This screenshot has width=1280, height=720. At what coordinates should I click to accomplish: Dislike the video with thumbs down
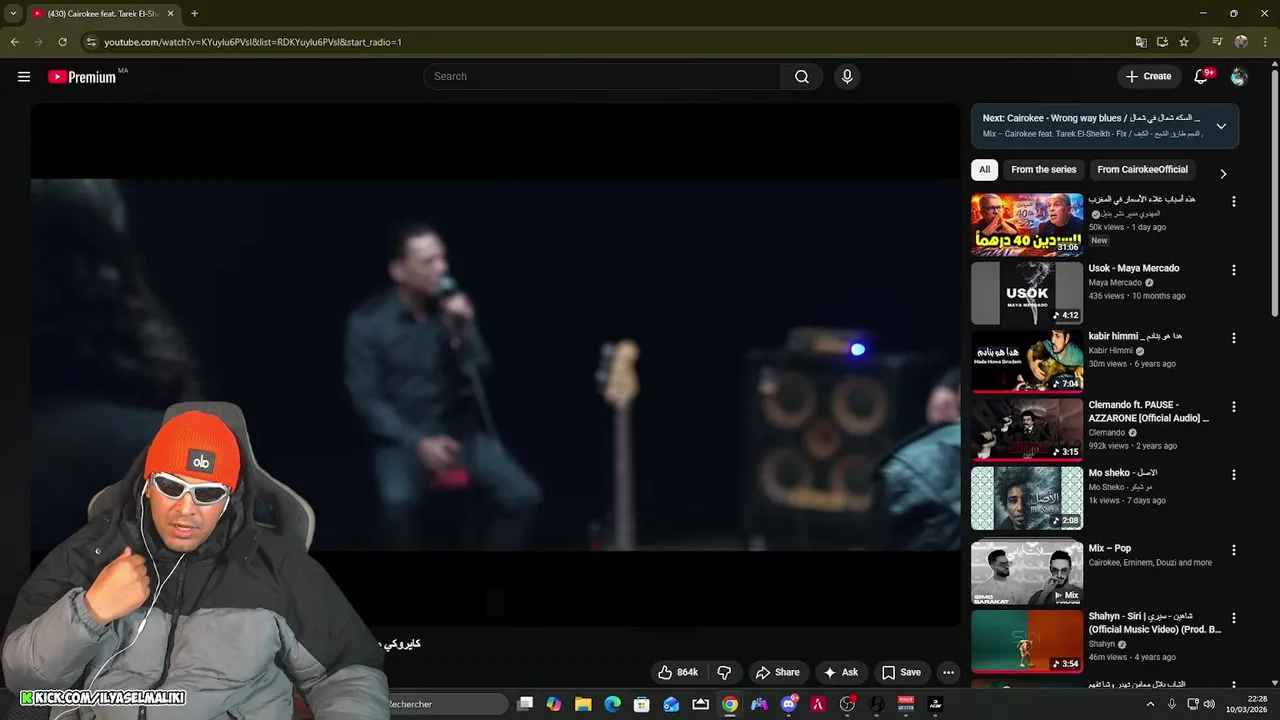(x=725, y=672)
